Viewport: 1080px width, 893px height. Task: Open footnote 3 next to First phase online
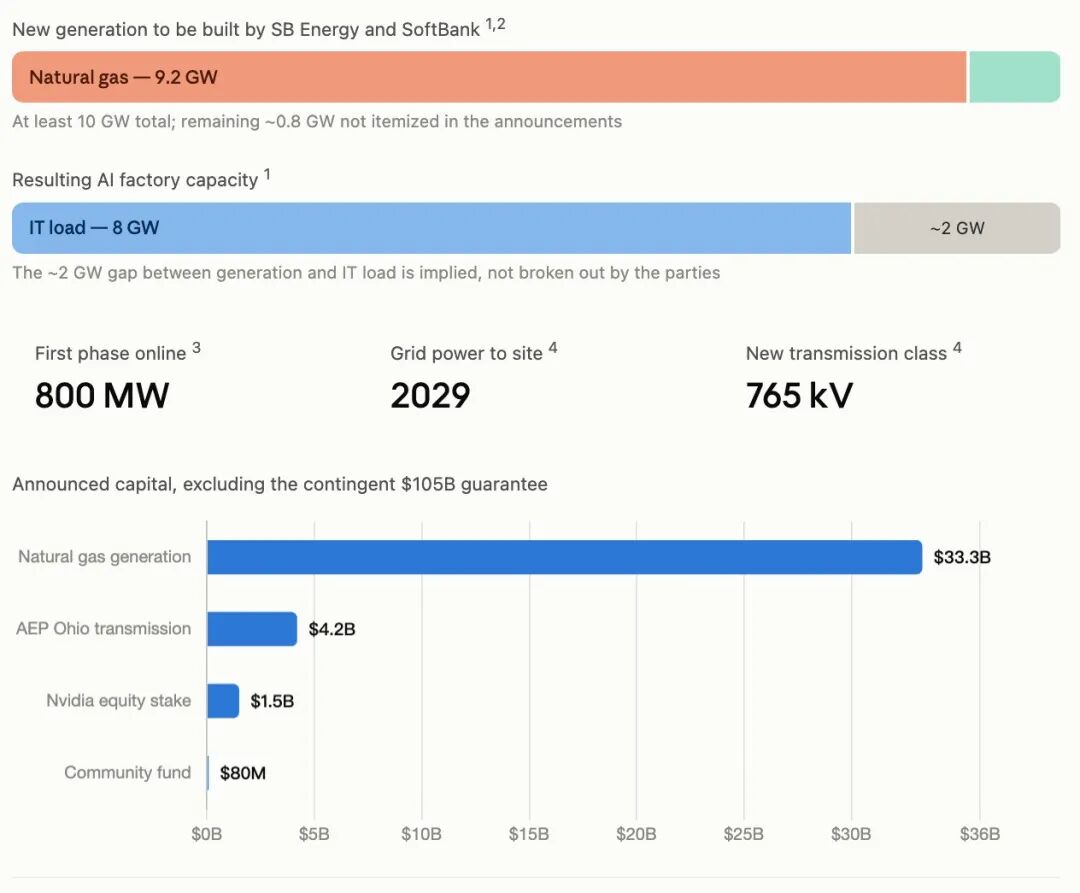(x=196, y=348)
